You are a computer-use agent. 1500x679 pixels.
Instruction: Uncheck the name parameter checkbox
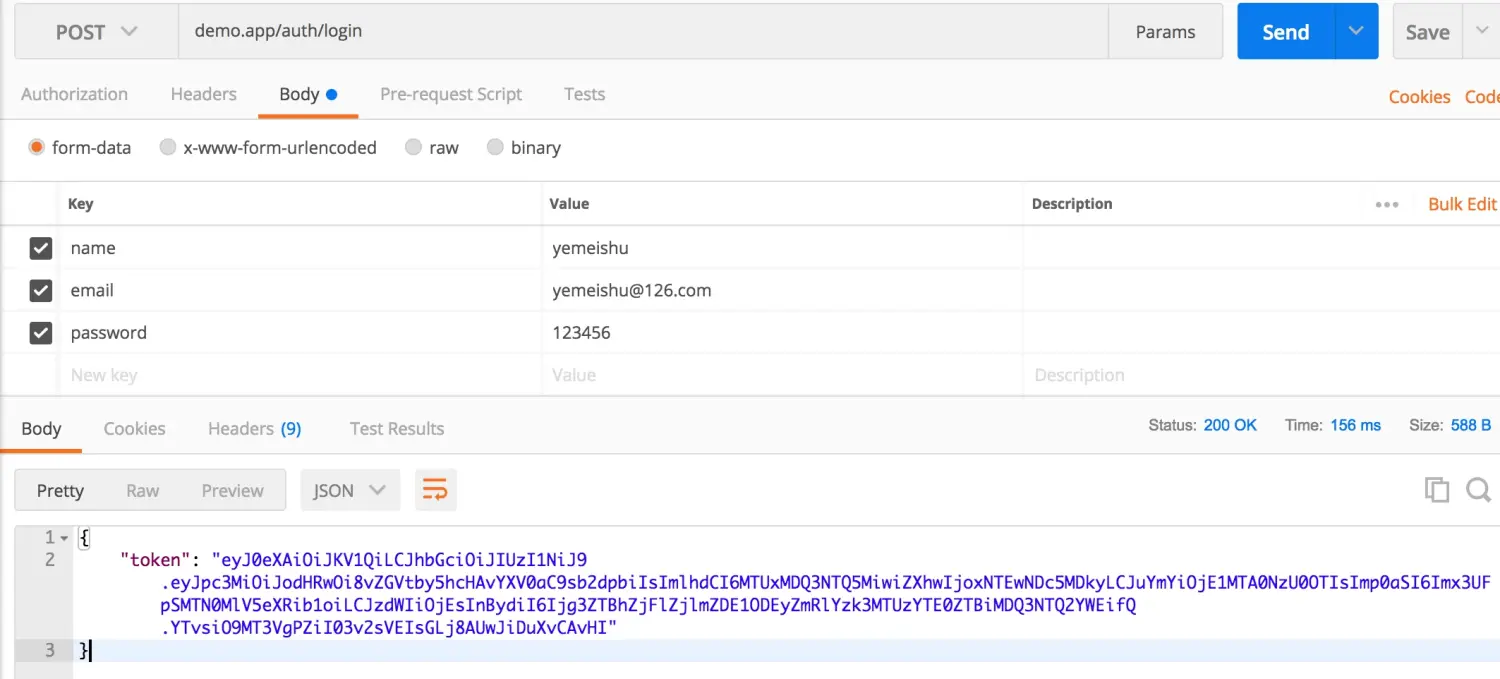(x=40, y=248)
